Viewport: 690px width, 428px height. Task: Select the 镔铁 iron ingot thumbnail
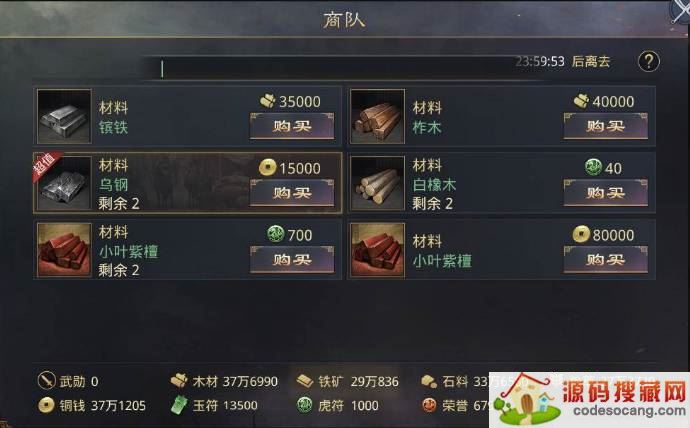click(x=64, y=116)
